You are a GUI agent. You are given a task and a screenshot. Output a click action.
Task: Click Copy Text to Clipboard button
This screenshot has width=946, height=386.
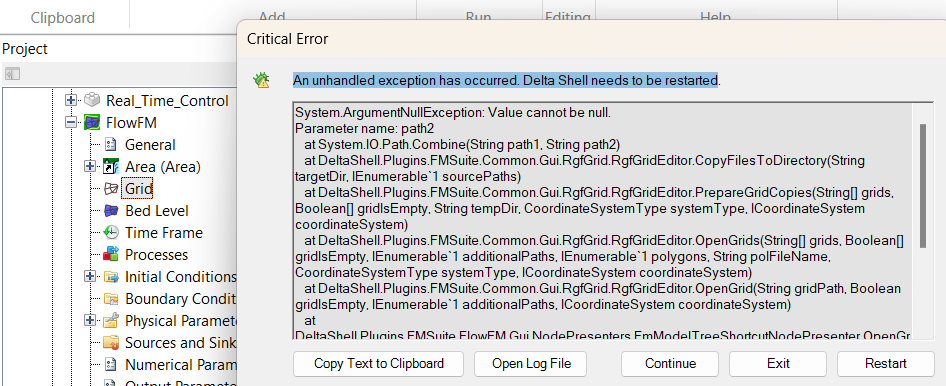378,364
